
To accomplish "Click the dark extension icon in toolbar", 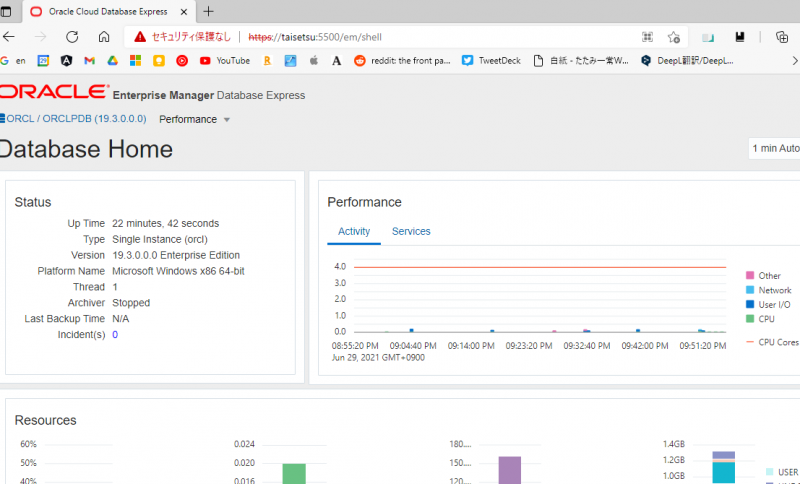I will pyautogui.click(x=740, y=37).
